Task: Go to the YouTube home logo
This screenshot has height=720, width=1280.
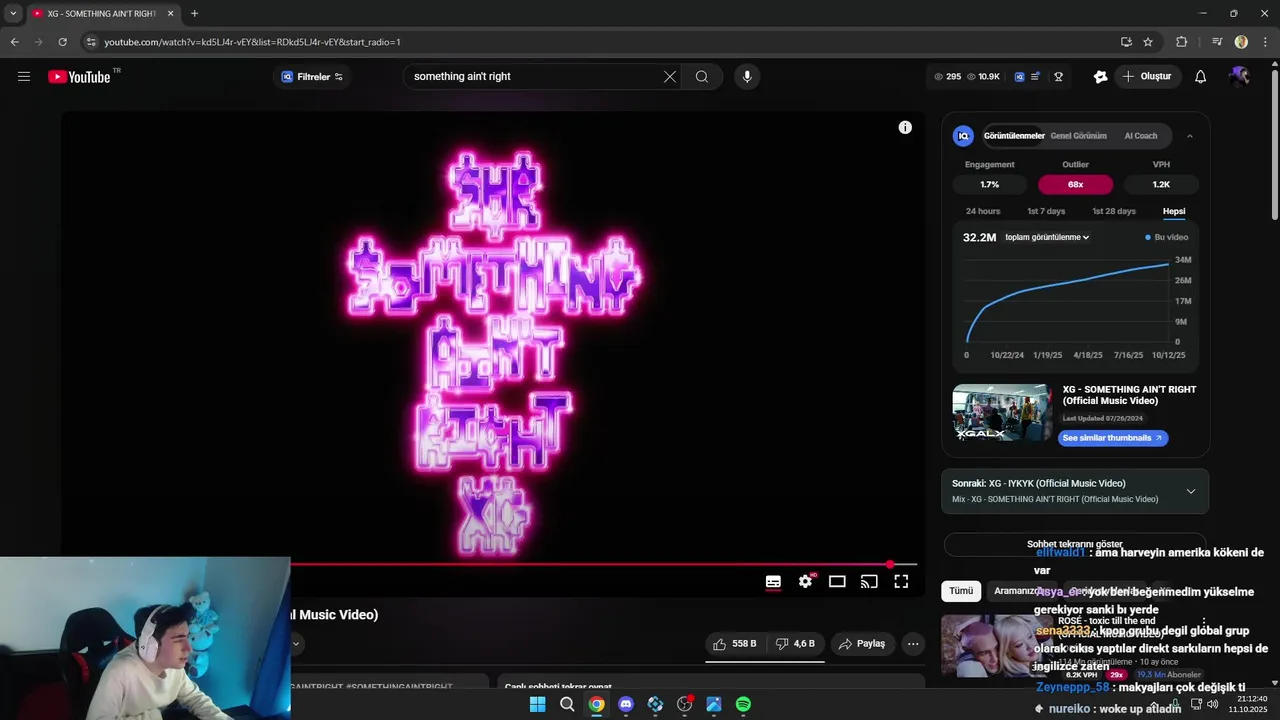Action: coord(79,76)
